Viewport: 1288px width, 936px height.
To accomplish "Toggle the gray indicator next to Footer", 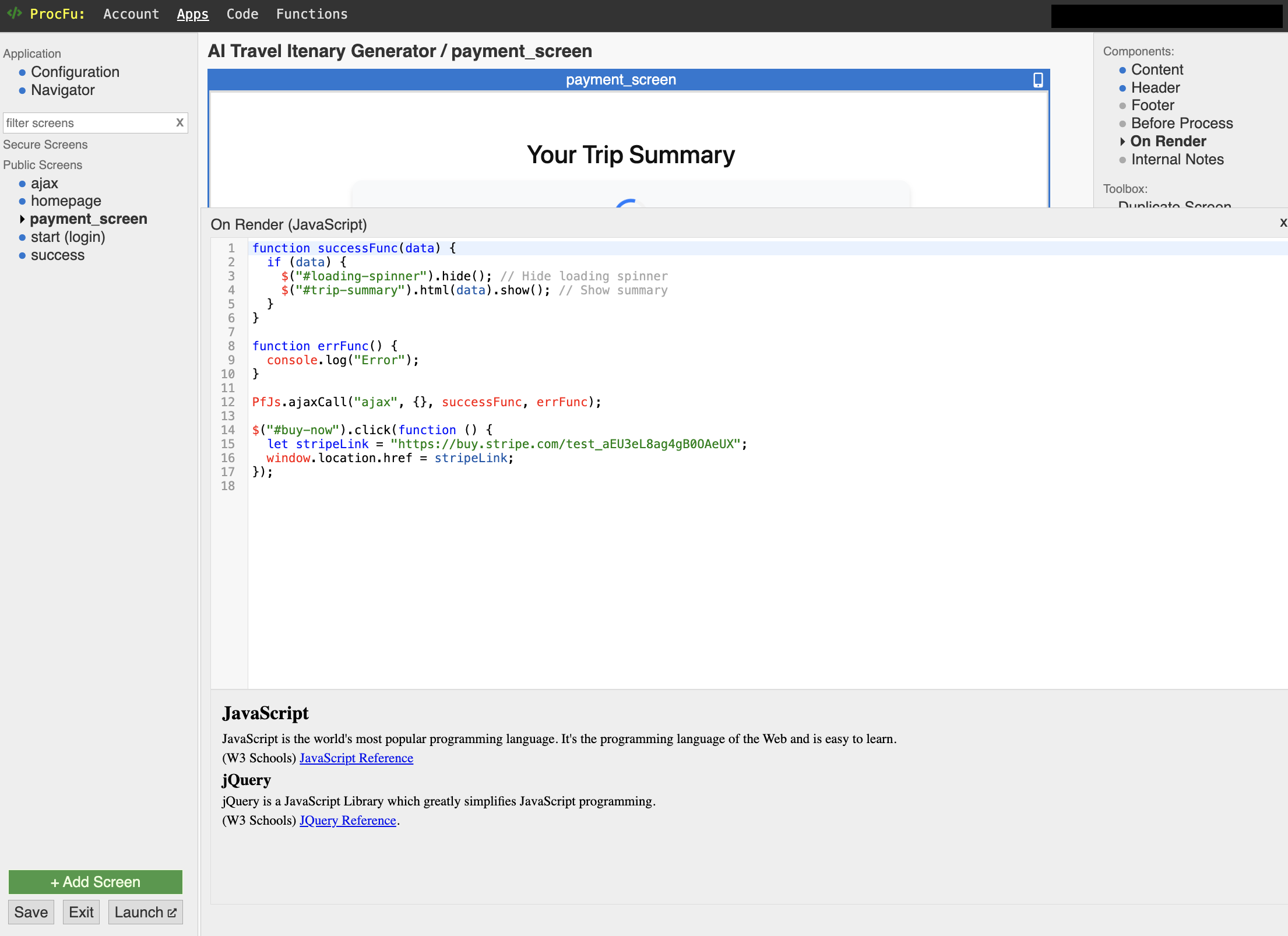I will [x=1122, y=105].
